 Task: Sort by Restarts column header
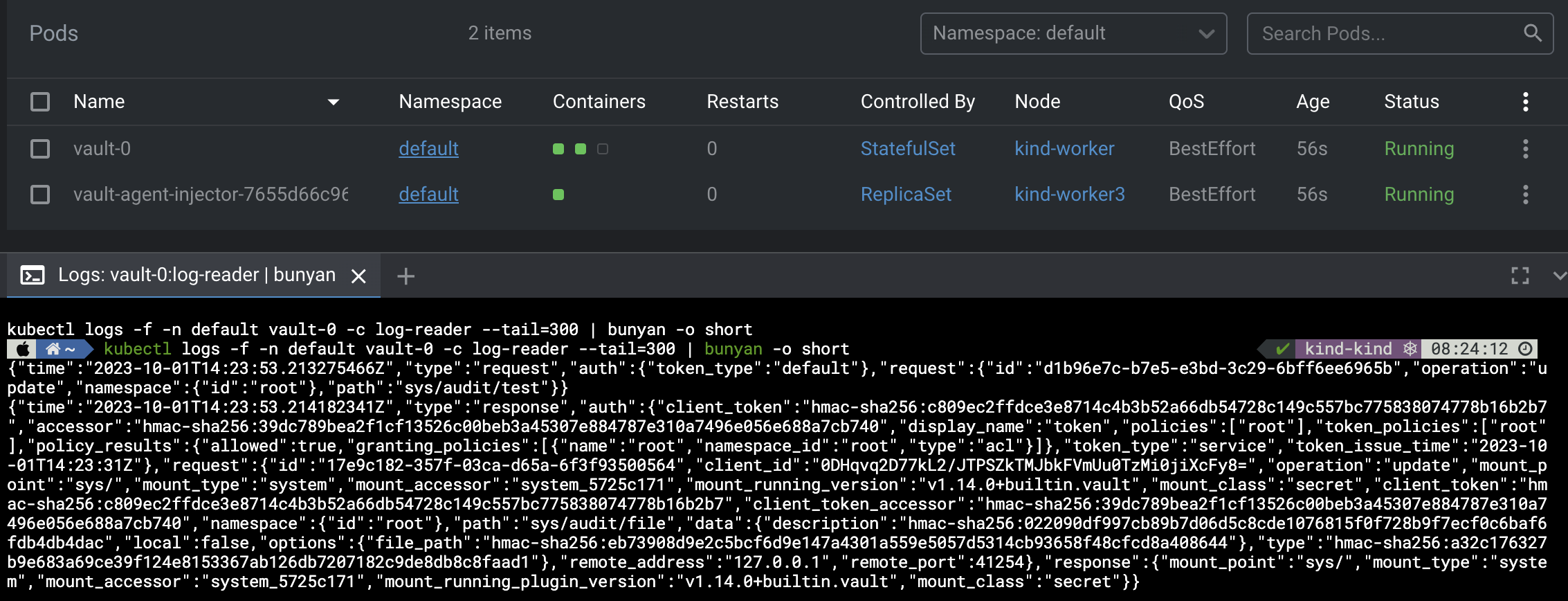pyautogui.click(x=742, y=102)
